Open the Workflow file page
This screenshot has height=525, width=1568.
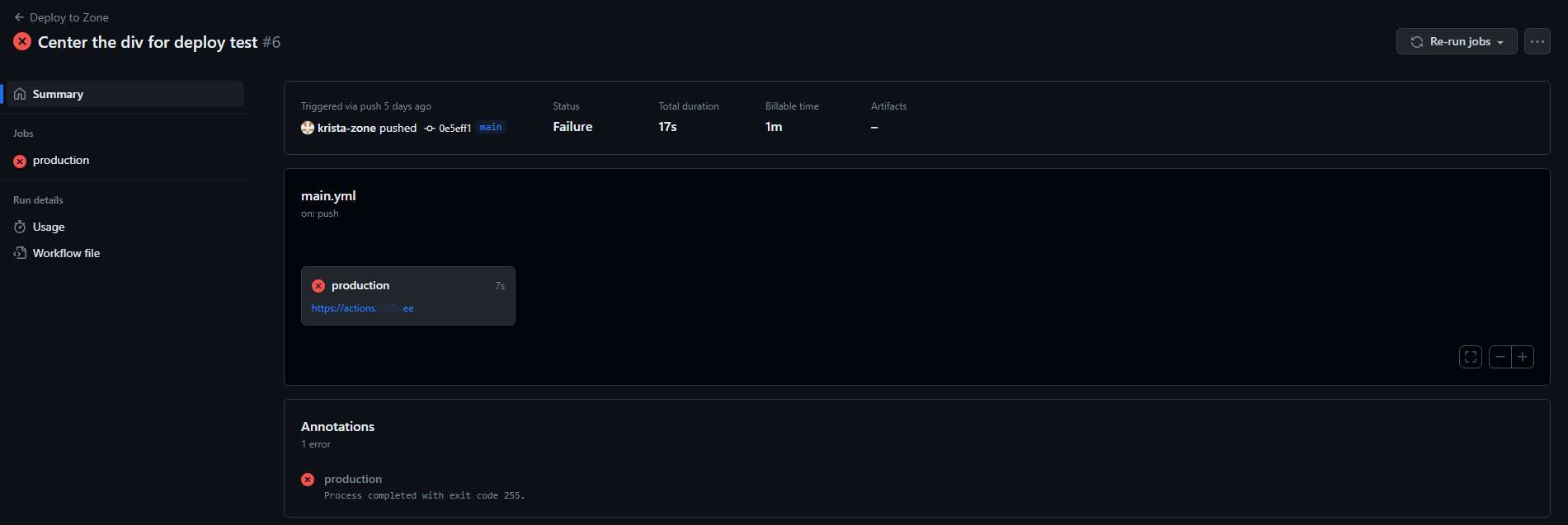(66, 253)
